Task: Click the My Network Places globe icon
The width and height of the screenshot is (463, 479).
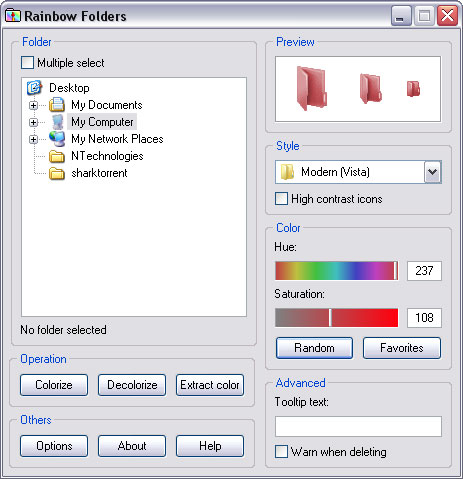Action: 57,139
